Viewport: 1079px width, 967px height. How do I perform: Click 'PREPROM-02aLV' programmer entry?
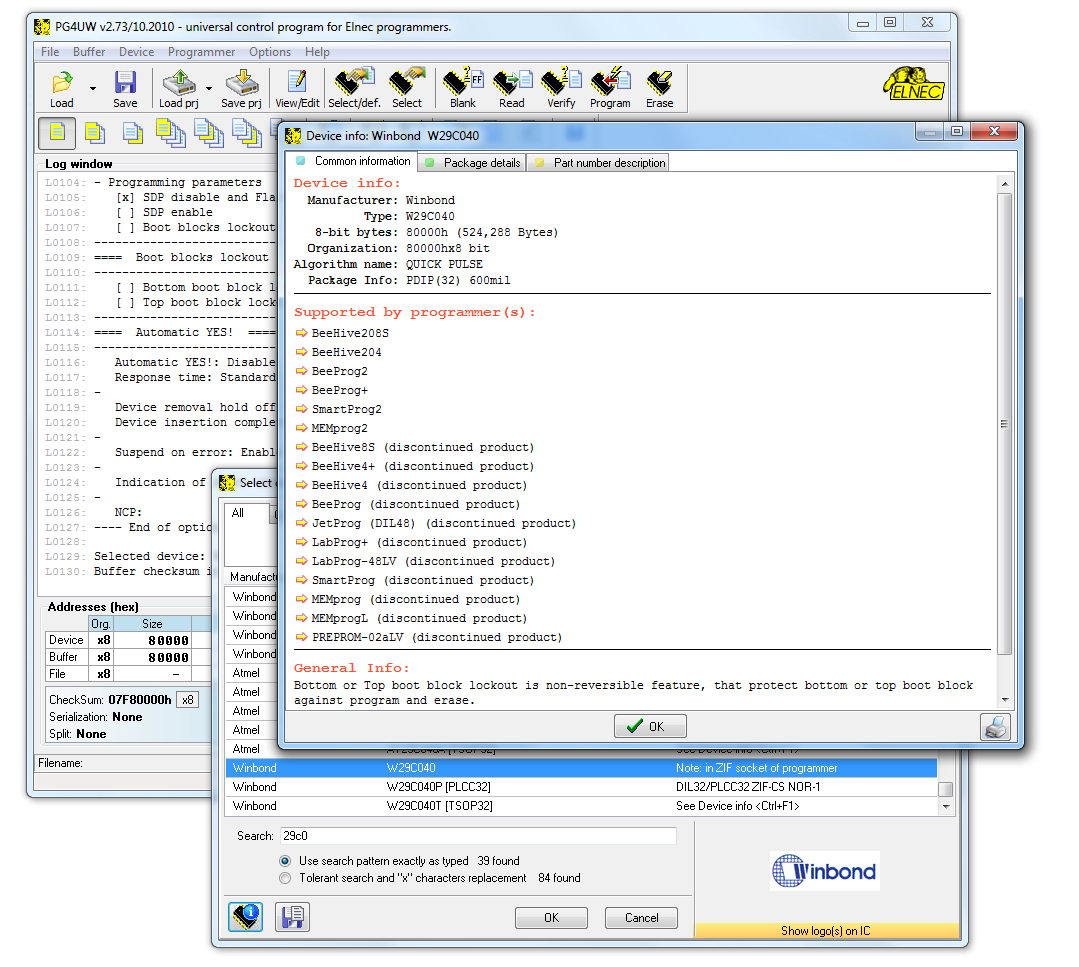[437, 637]
